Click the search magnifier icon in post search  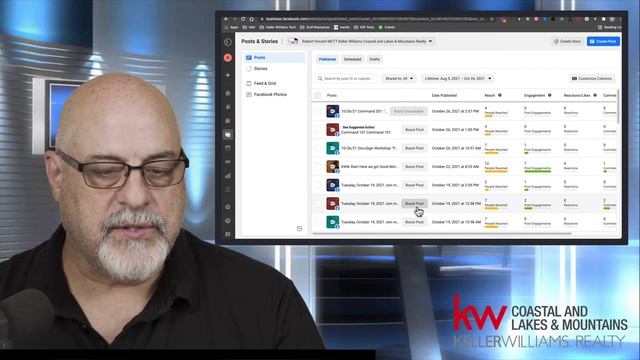[x=320, y=78]
